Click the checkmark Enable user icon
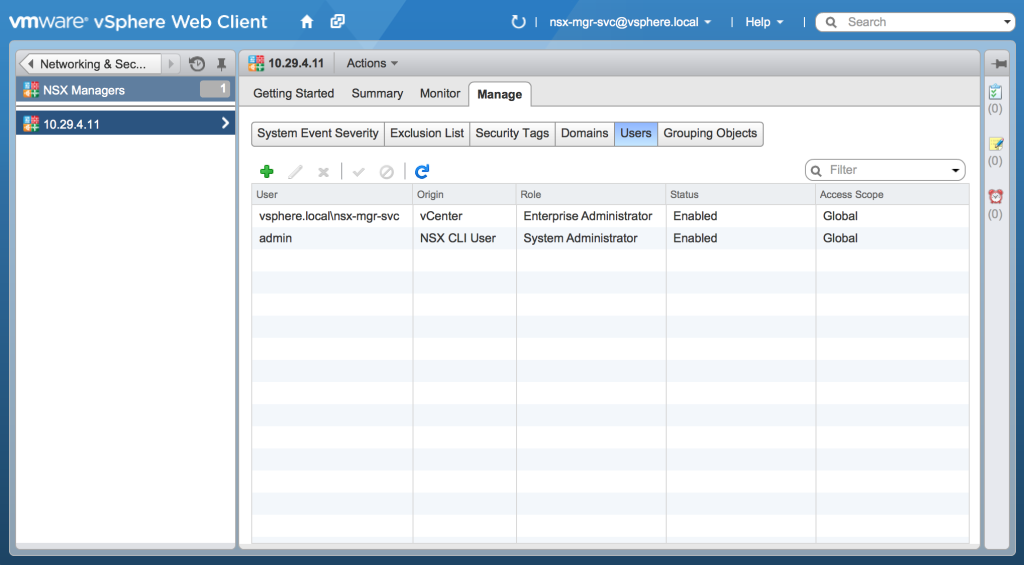This screenshot has height=565, width=1024. coord(359,172)
